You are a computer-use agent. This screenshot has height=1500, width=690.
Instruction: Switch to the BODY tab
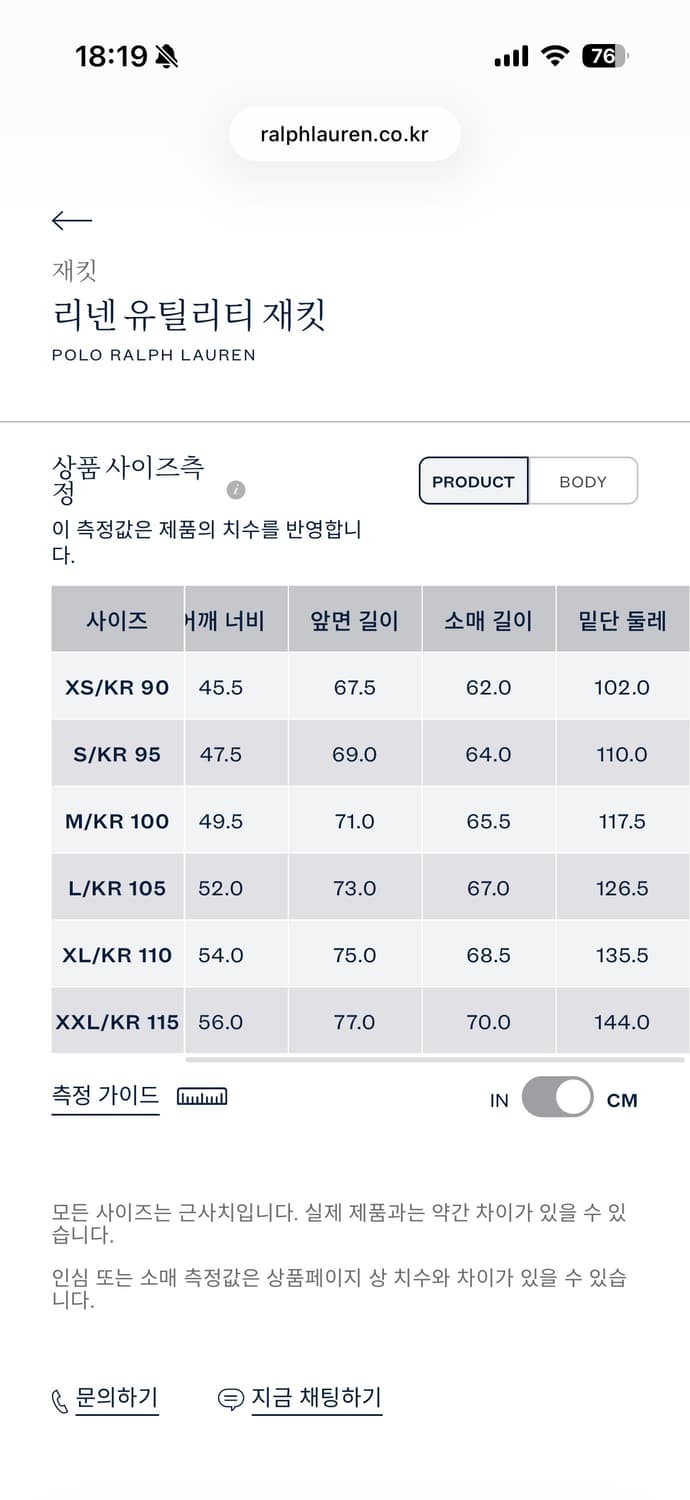(584, 481)
